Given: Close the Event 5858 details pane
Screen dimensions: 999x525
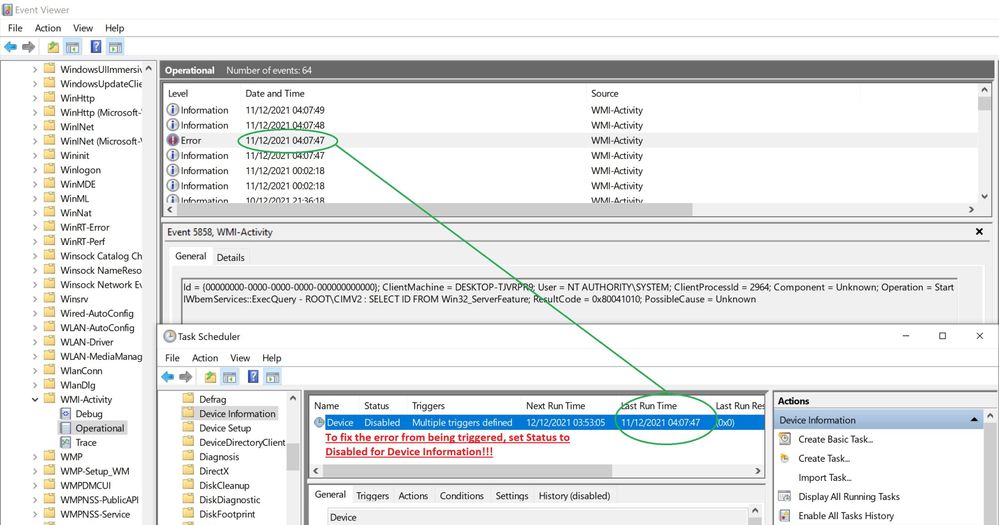Looking at the screenshot, I should click(979, 232).
